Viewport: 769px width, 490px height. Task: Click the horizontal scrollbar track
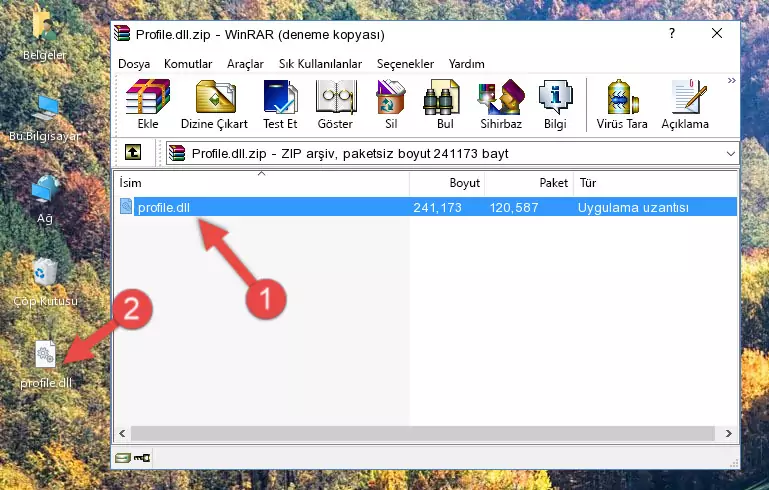(x=423, y=433)
